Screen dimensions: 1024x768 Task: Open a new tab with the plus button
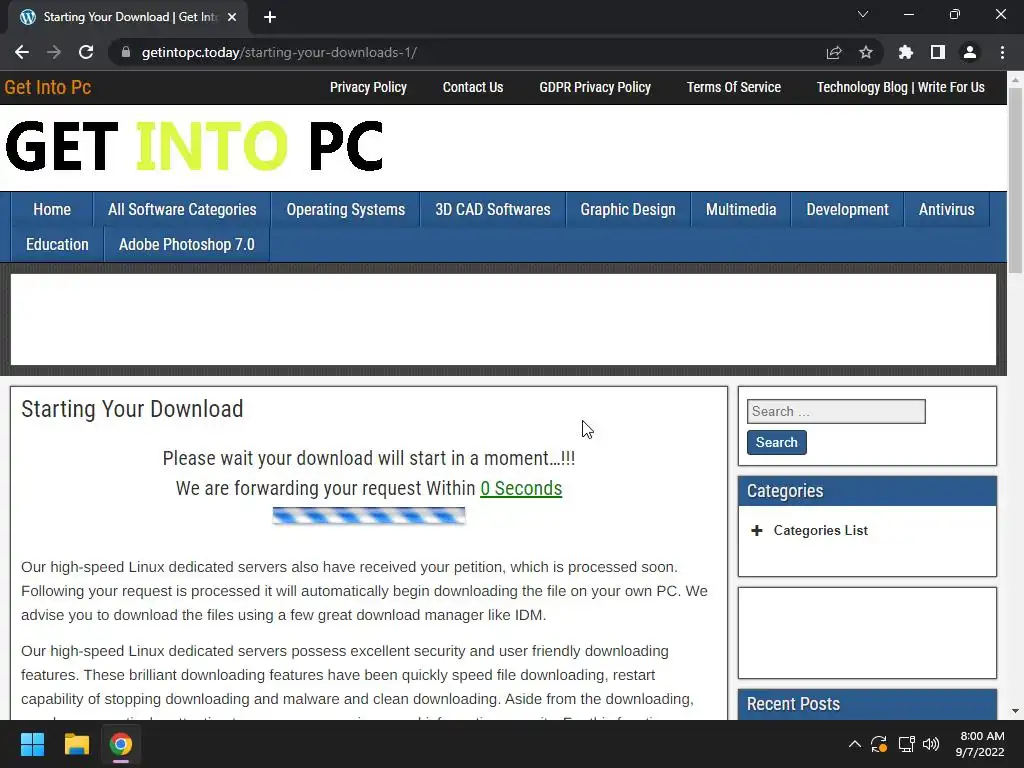270,17
